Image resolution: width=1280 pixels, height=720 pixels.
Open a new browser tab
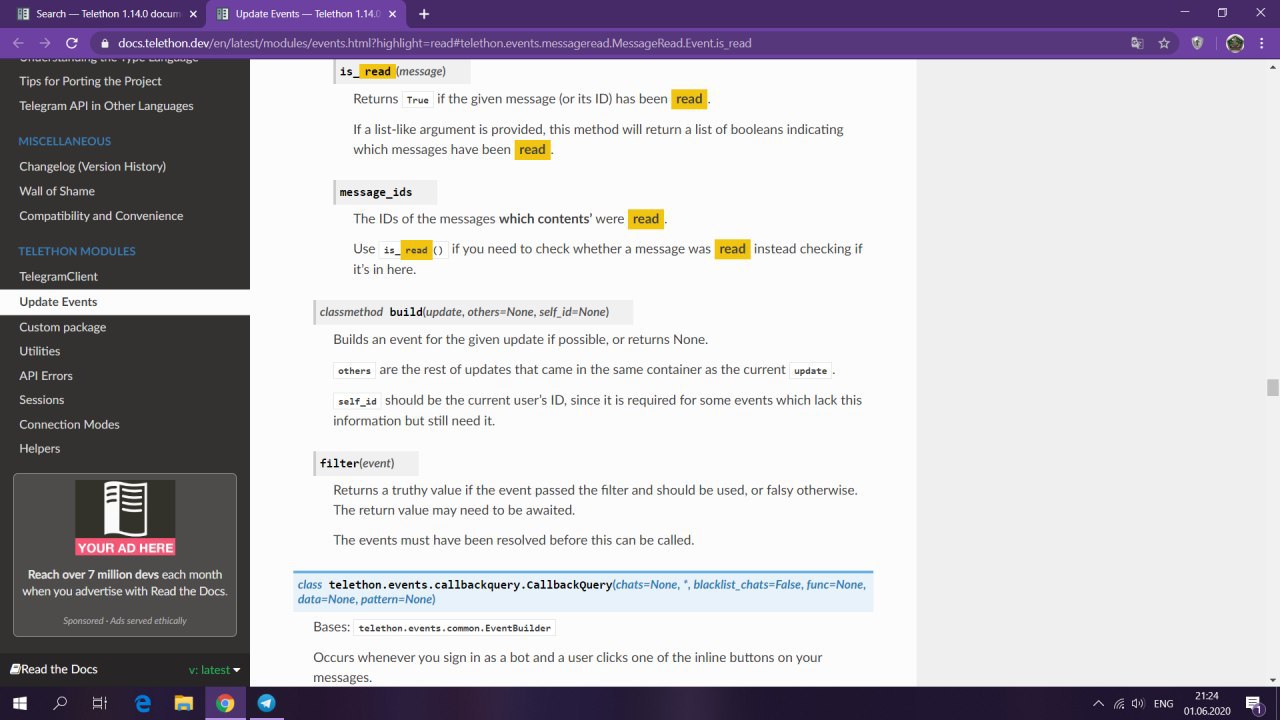pyautogui.click(x=424, y=14)
